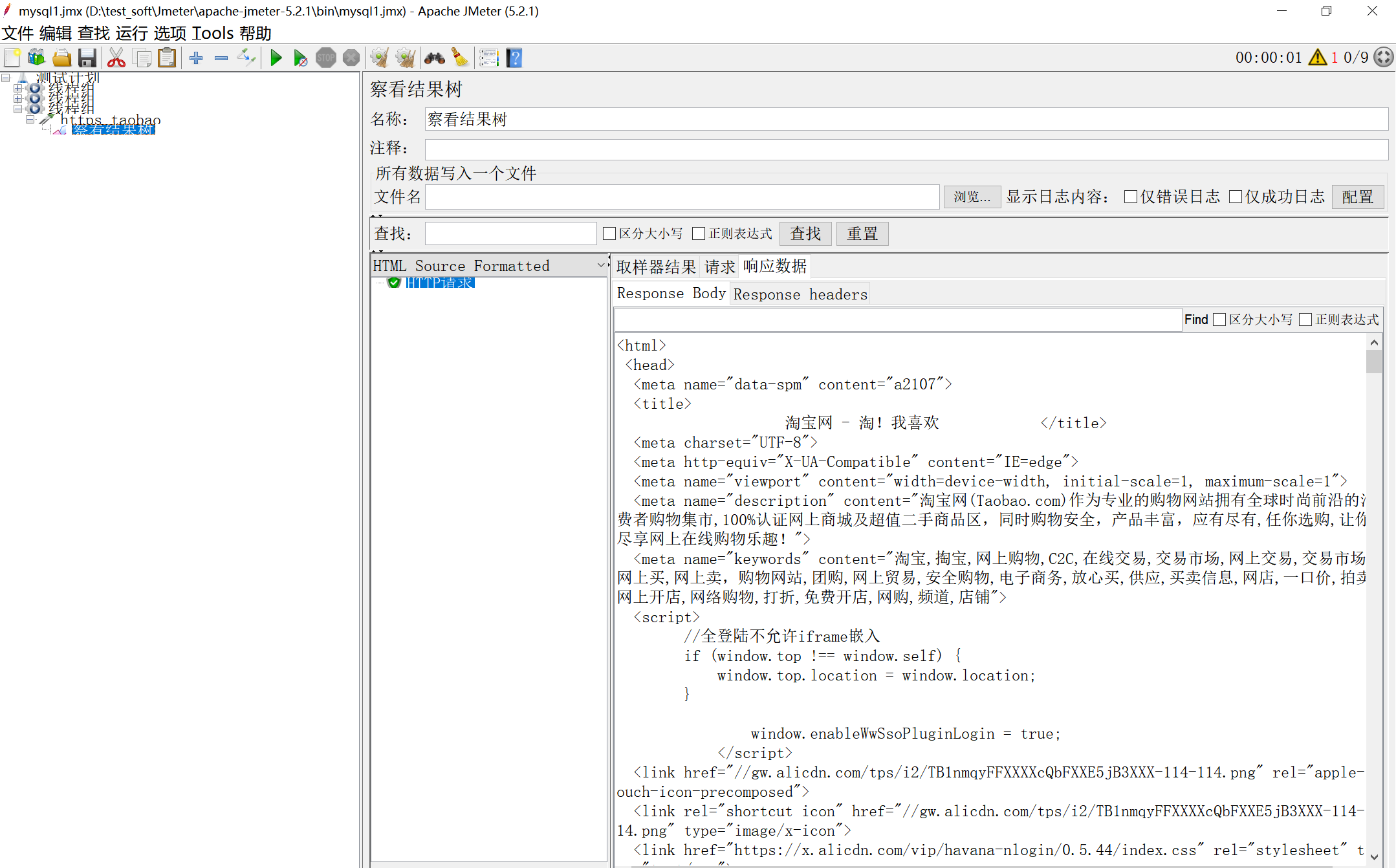Click the scissors Cut icon
The width and height of the screenshot is (1396, 868).
[116, 58]
